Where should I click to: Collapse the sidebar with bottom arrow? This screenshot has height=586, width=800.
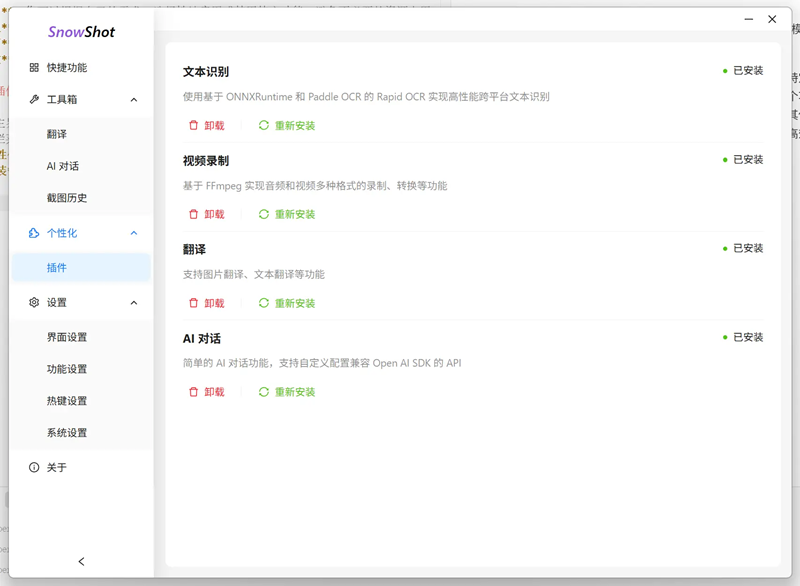(x=82, y=562)
